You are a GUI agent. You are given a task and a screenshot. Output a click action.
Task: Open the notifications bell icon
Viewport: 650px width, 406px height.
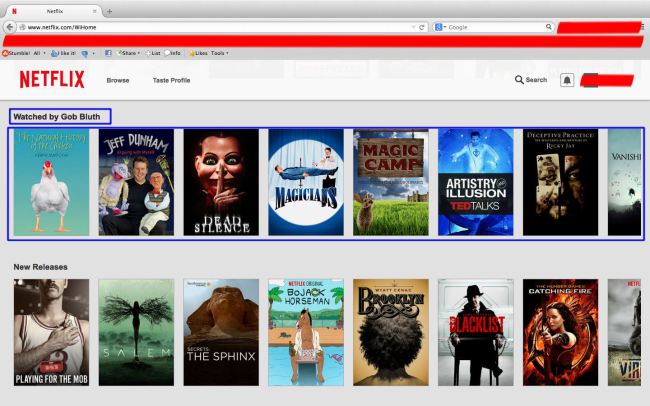tap(567, 80)
